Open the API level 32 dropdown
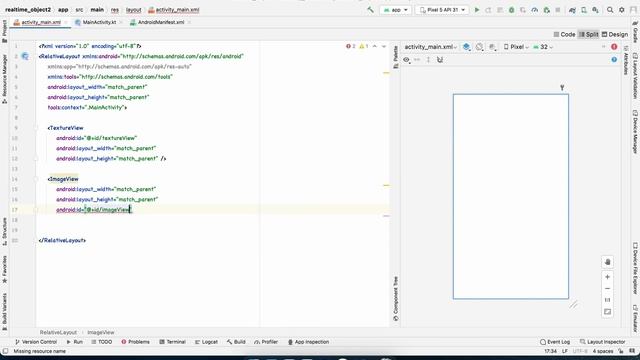This screenshot has height=360, width=640. click(x=542, y=47)
